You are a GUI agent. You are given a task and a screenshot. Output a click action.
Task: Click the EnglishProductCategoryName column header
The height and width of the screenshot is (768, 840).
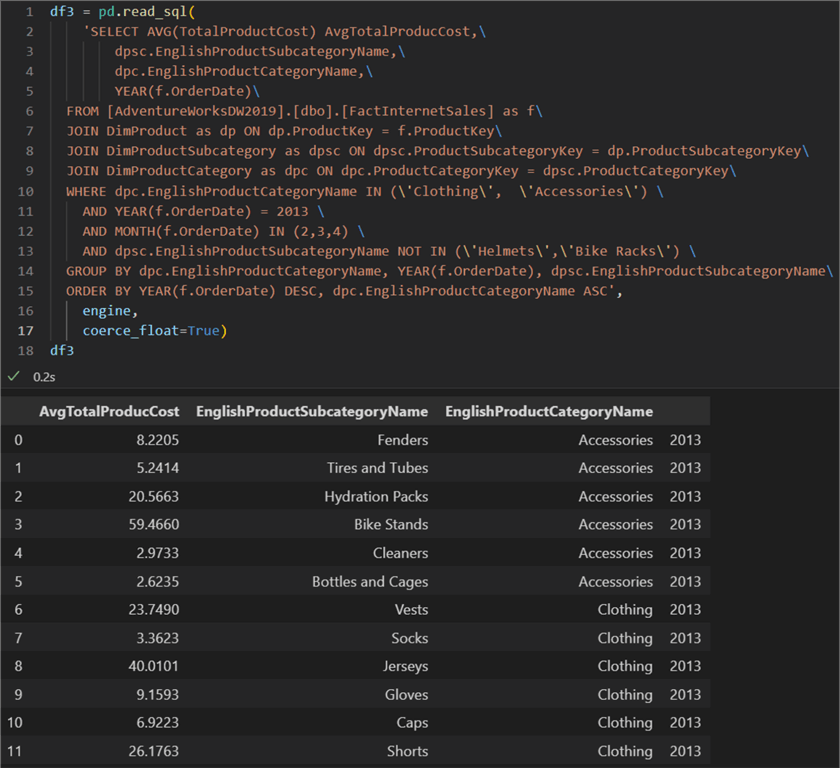[x=551, y=411]
